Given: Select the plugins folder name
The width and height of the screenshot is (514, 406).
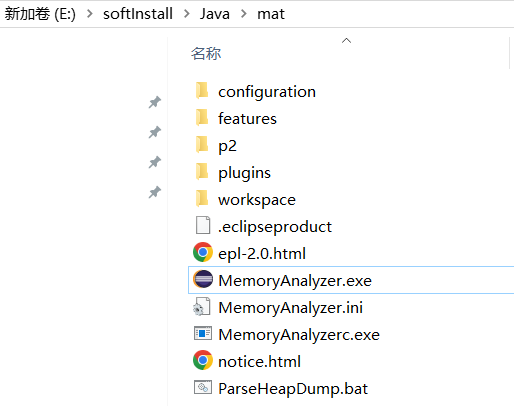Looking at the screenshot, I should tap(244, 173).
